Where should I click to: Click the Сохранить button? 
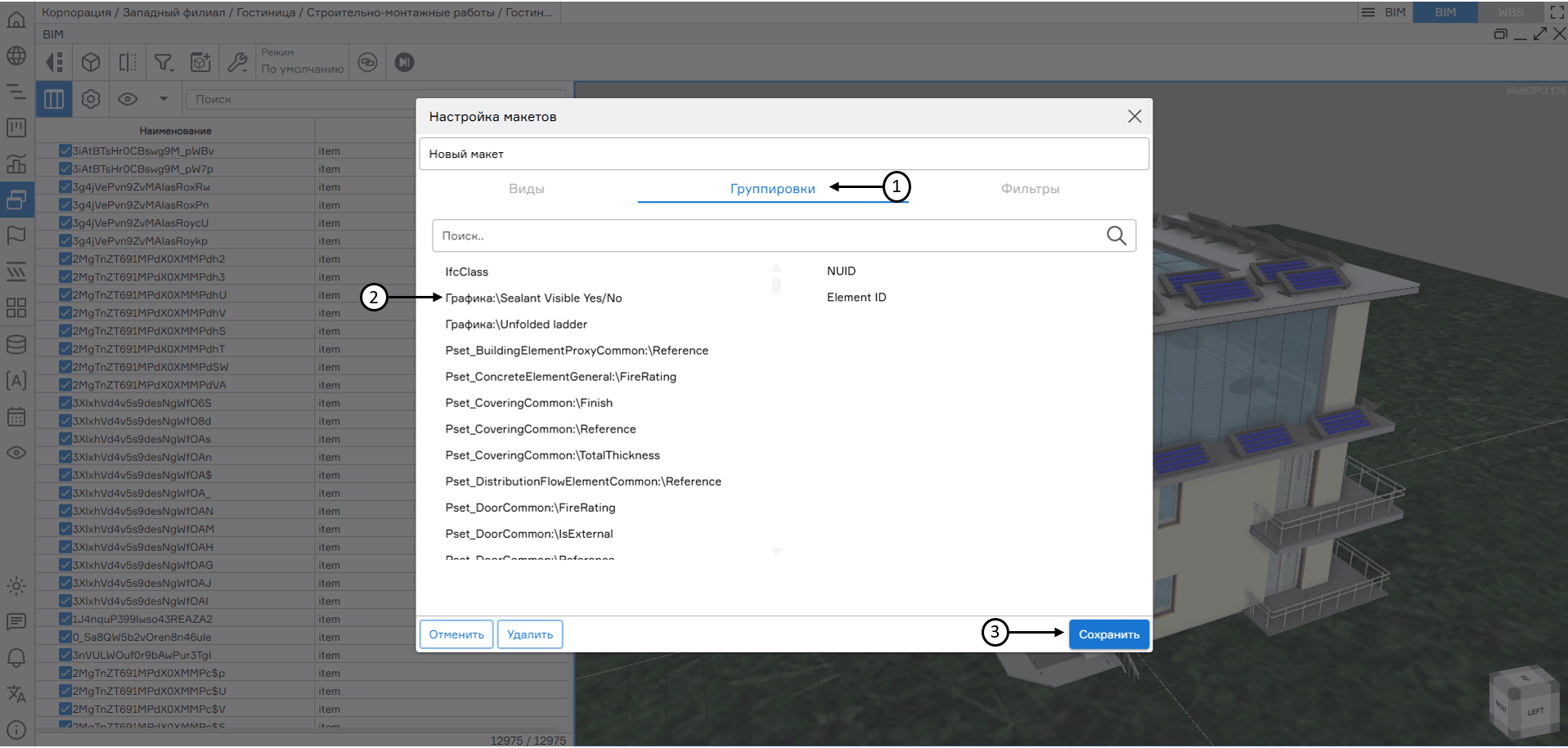click(x=1108, y=634)
